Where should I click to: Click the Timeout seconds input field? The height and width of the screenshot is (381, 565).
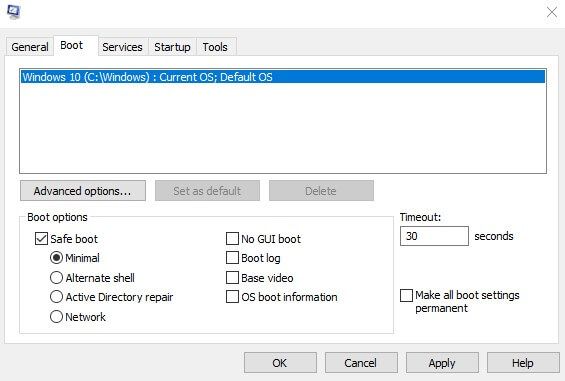(434, 236)
